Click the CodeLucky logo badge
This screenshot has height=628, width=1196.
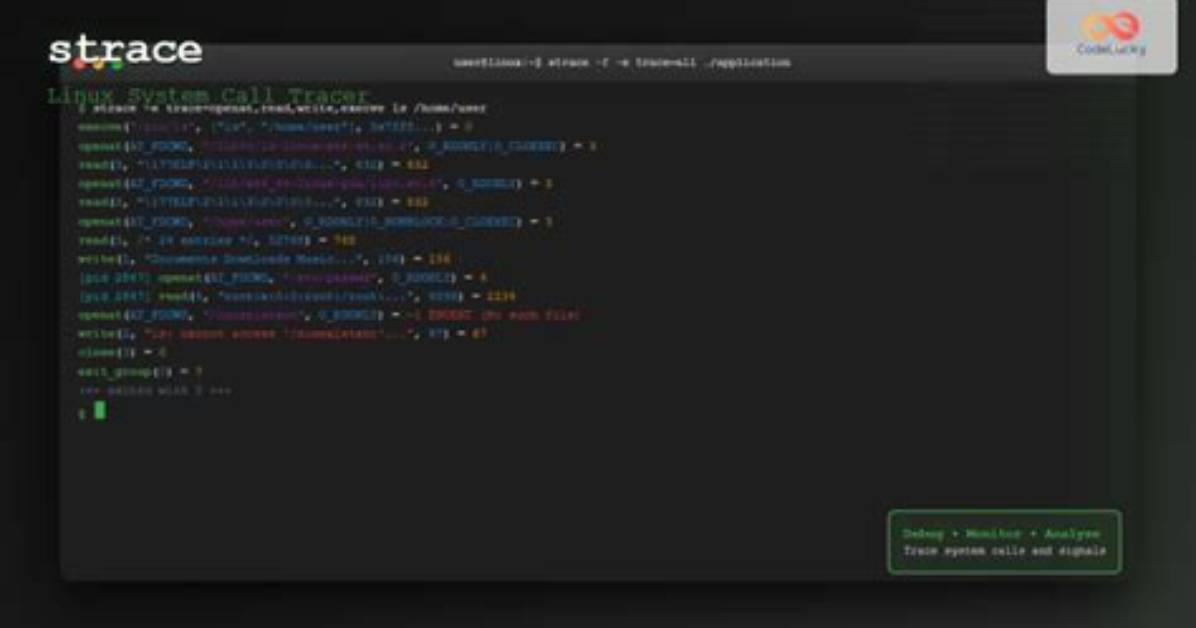pos(1111,35)
